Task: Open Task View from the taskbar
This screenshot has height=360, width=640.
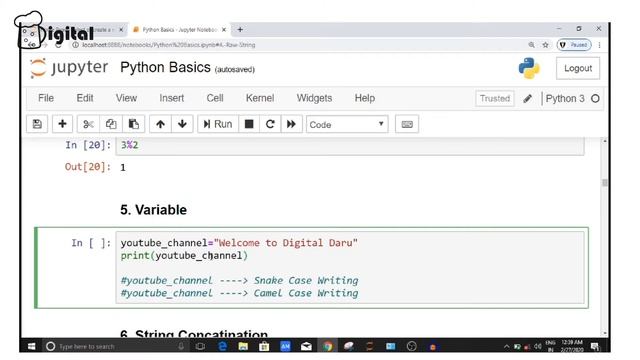Action: tap(200, 346)
